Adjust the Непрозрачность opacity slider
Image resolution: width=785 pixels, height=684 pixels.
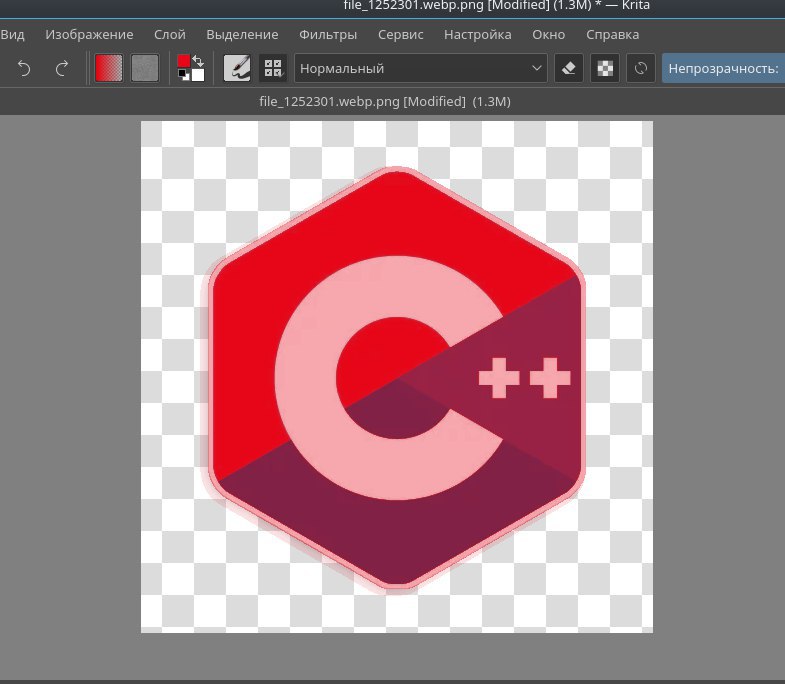click(723, 68)
